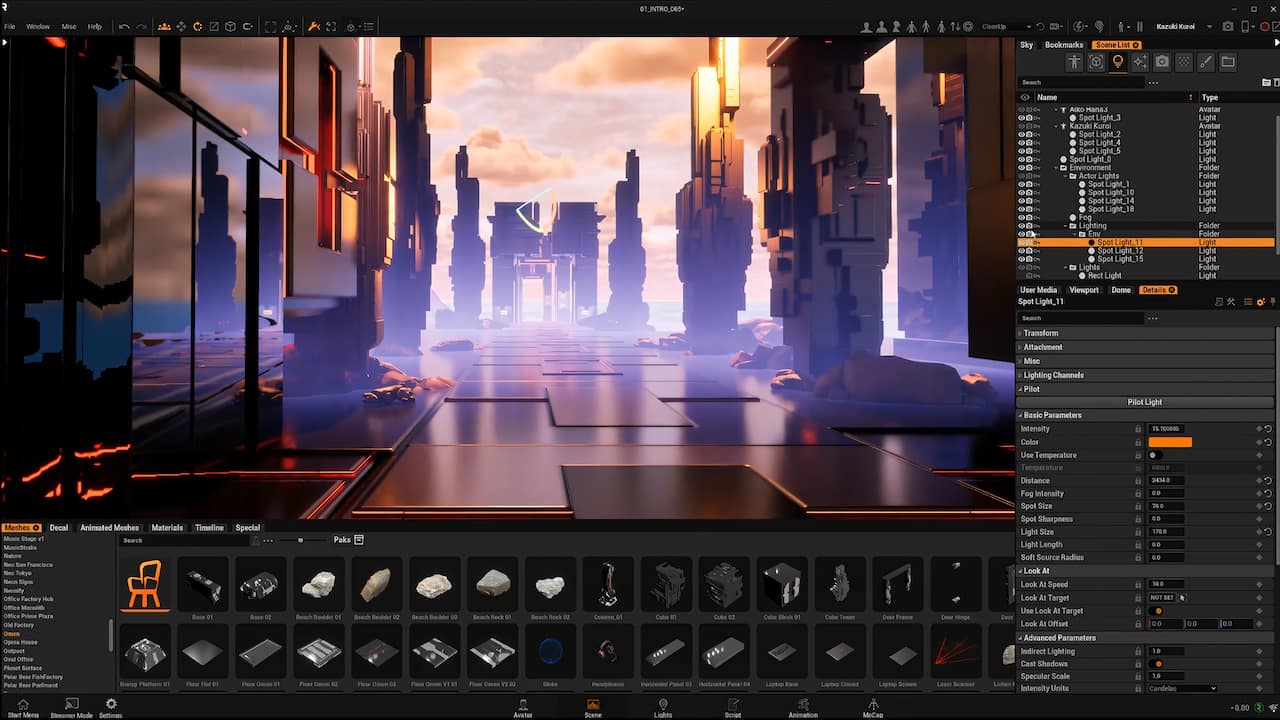Collapse the Basic Parameters section
This screenshot has width=1280, height=720.
1146,415
